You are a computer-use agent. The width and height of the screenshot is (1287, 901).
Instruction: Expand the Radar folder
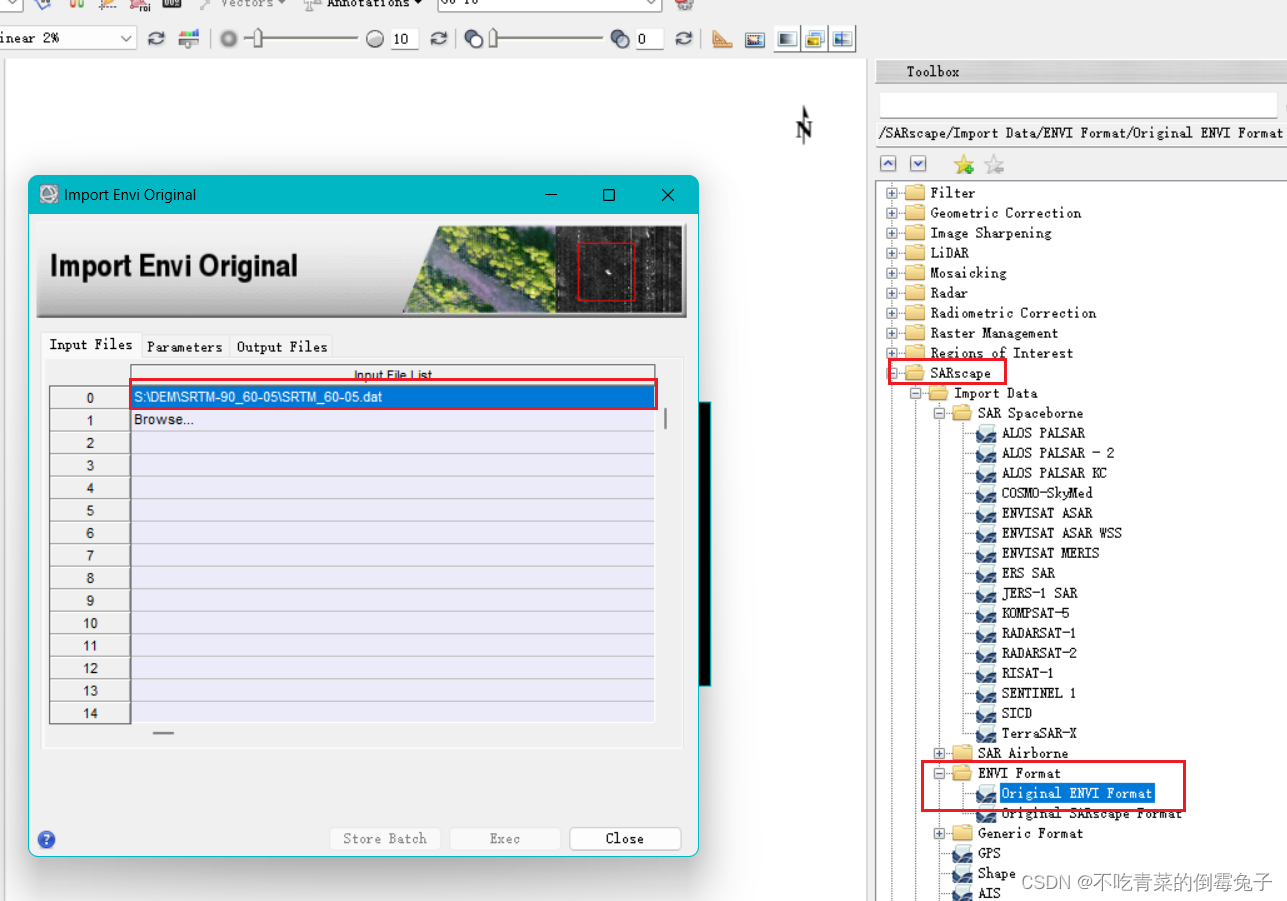[891, 293]
